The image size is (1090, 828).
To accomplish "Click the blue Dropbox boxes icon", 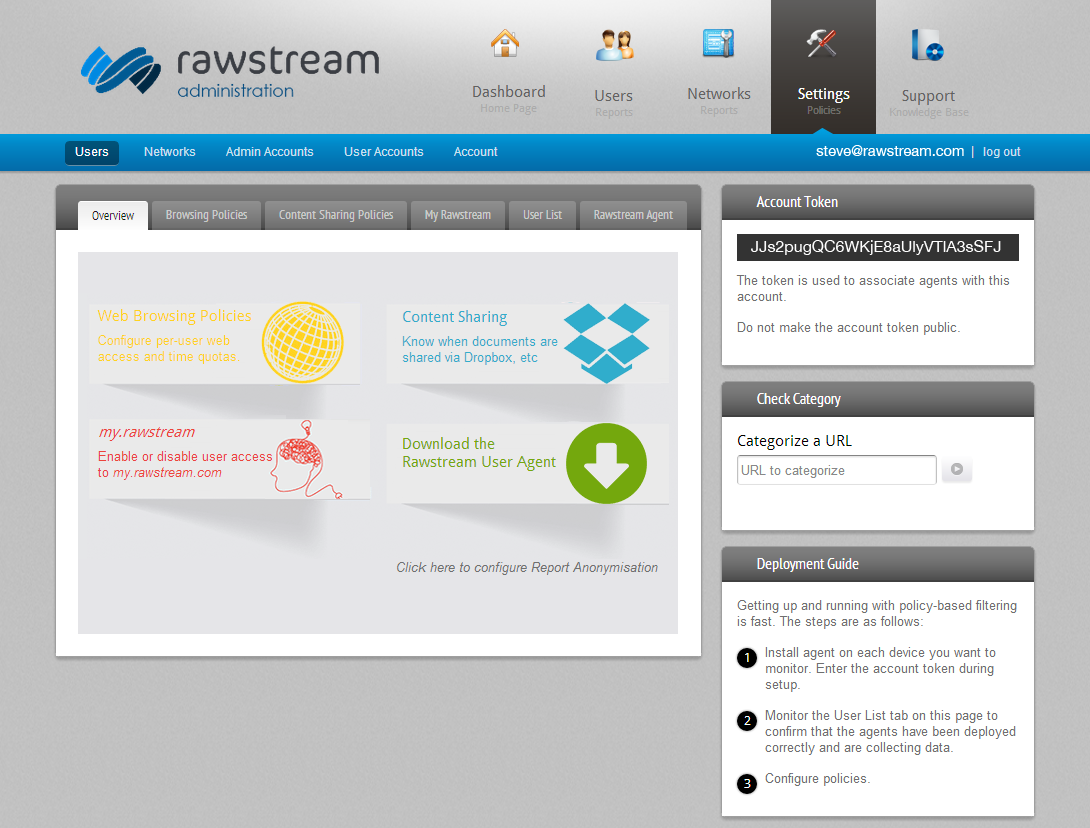I will (x=606, y=343).
